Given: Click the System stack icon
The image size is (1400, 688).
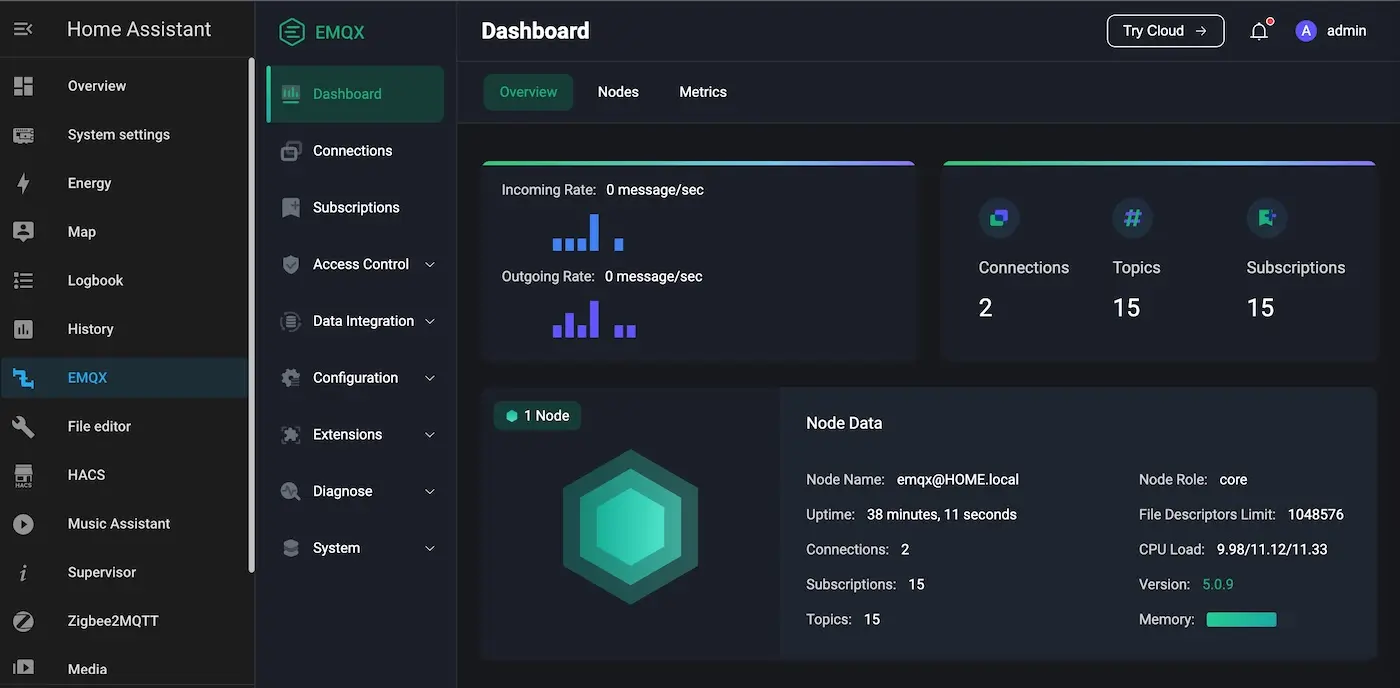Looking at the screenshot, I should tap(291, 549).
